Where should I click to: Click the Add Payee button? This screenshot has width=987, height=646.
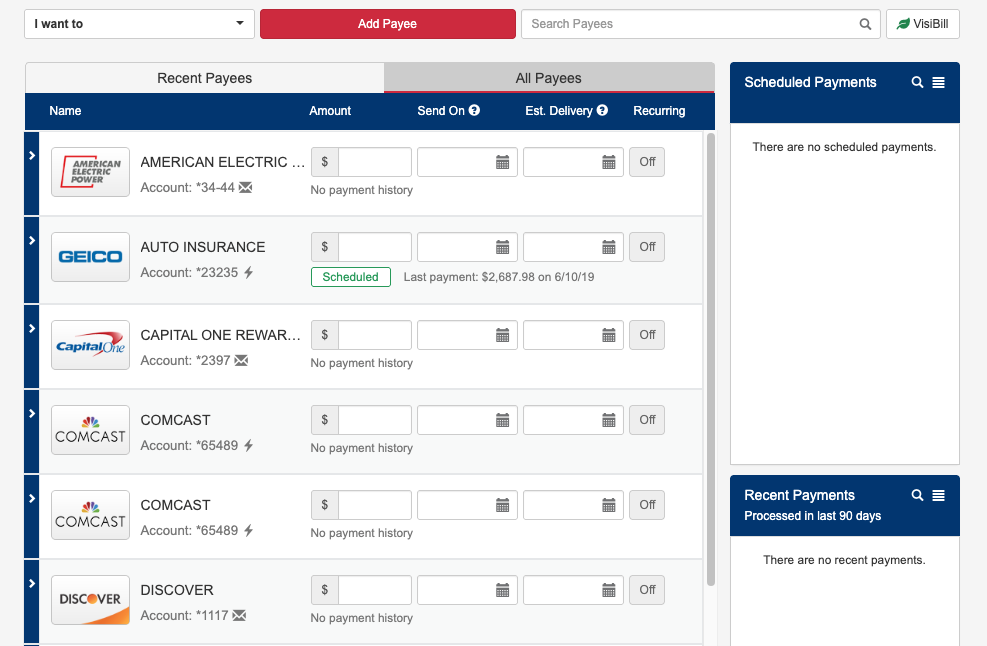point(387,23)
